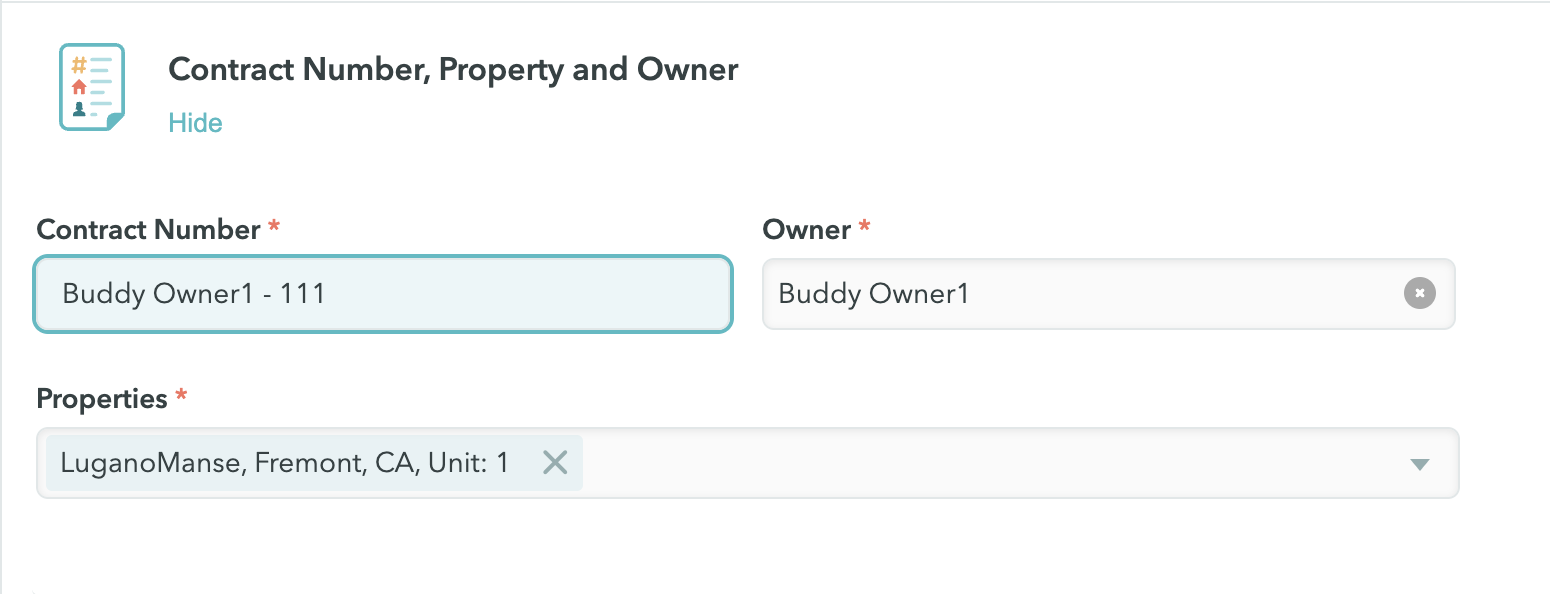Click the orange hash symbol in document icon

click(79, 66)
